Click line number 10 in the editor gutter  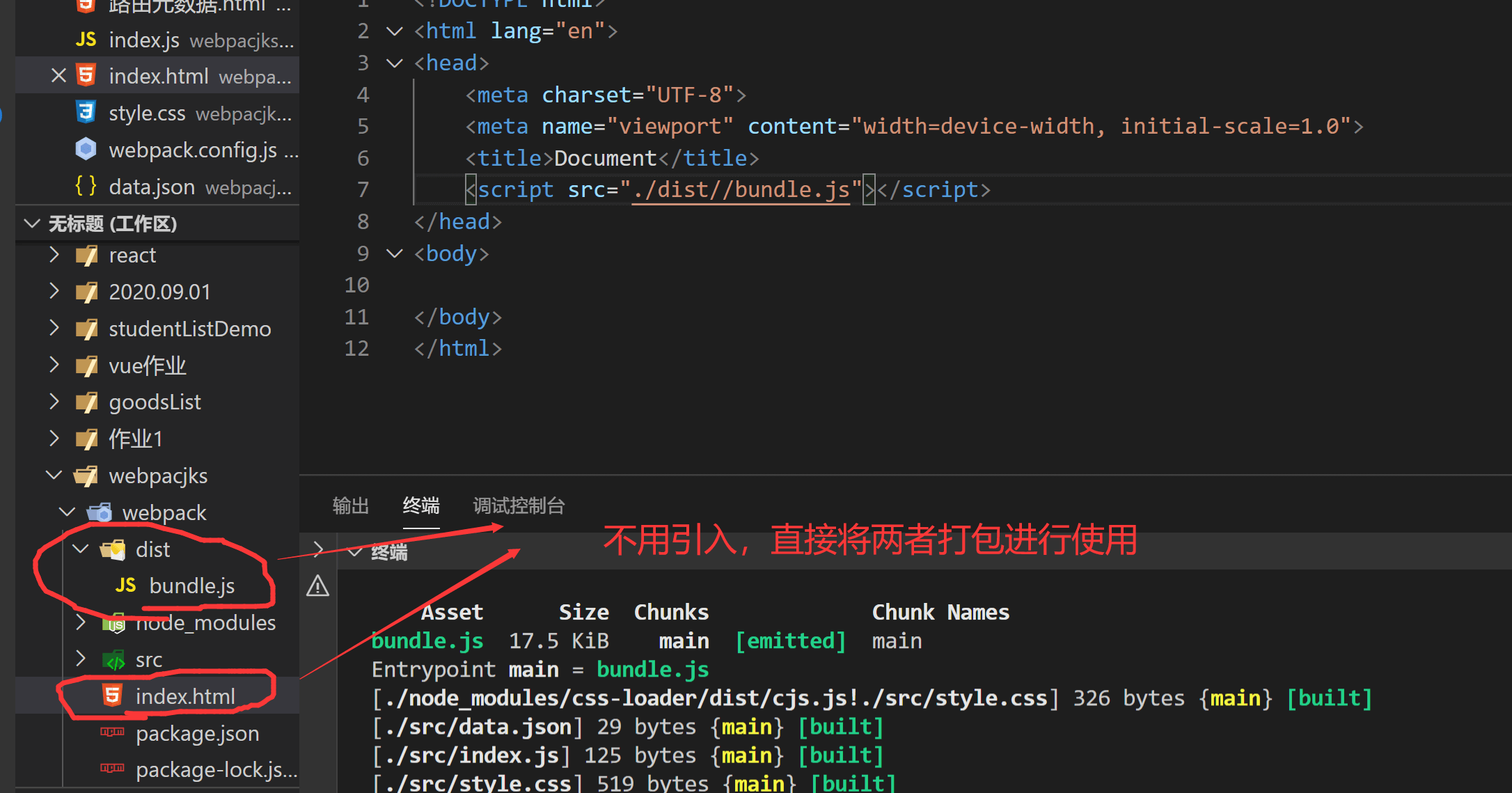coord(356,285)
